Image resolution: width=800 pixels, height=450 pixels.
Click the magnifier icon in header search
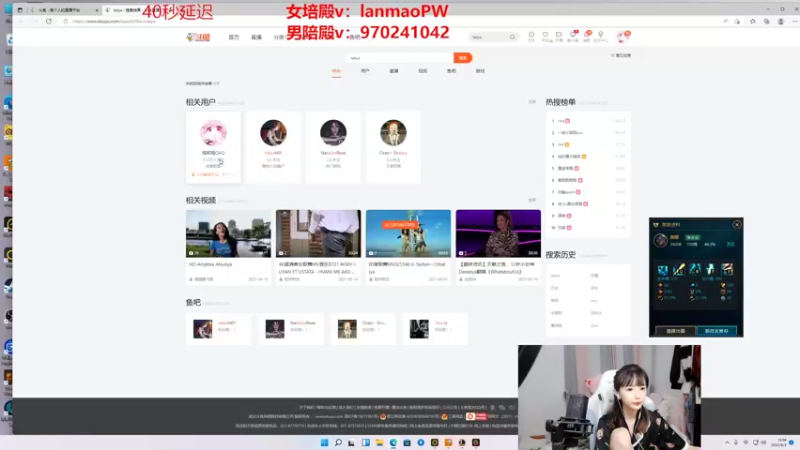(x=512, y=37)
